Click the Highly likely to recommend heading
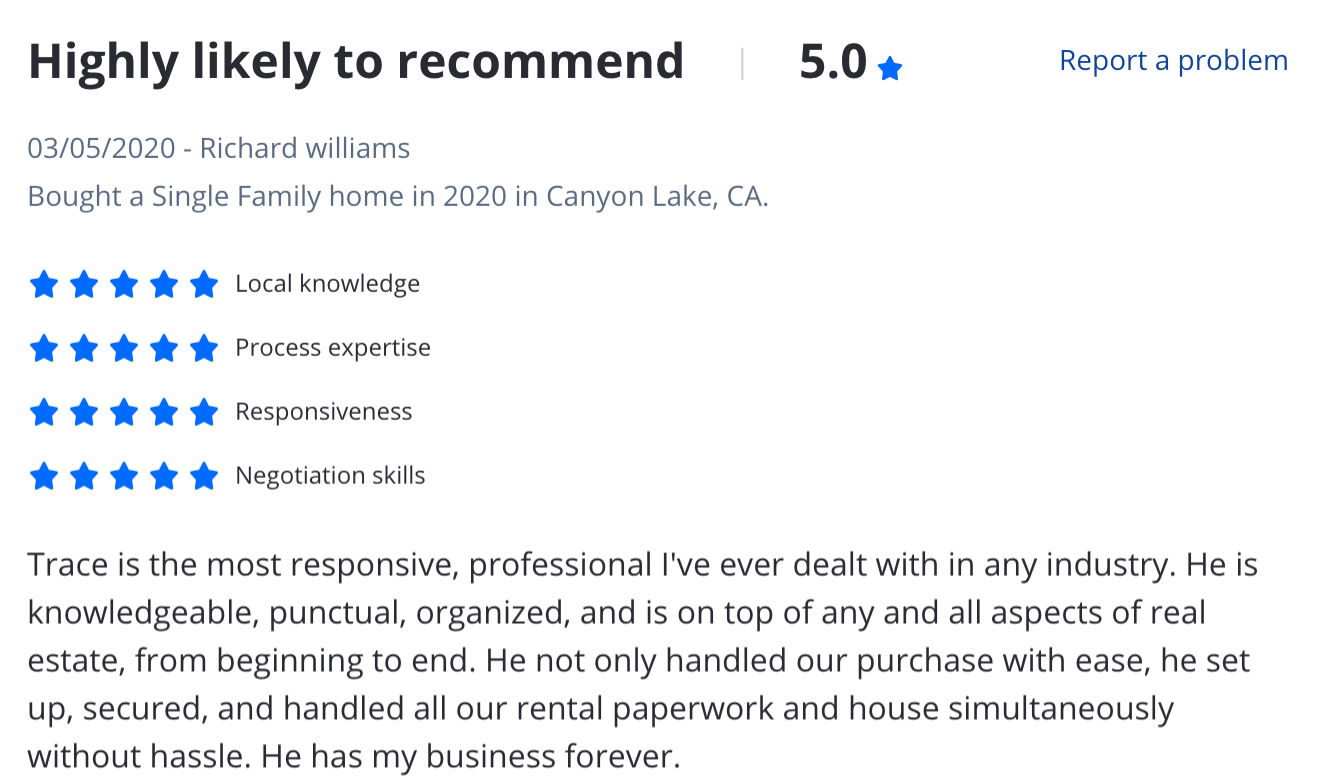The height and width of the screenshot is (781, 1332). pyautogui.click(x=356, y=62)
